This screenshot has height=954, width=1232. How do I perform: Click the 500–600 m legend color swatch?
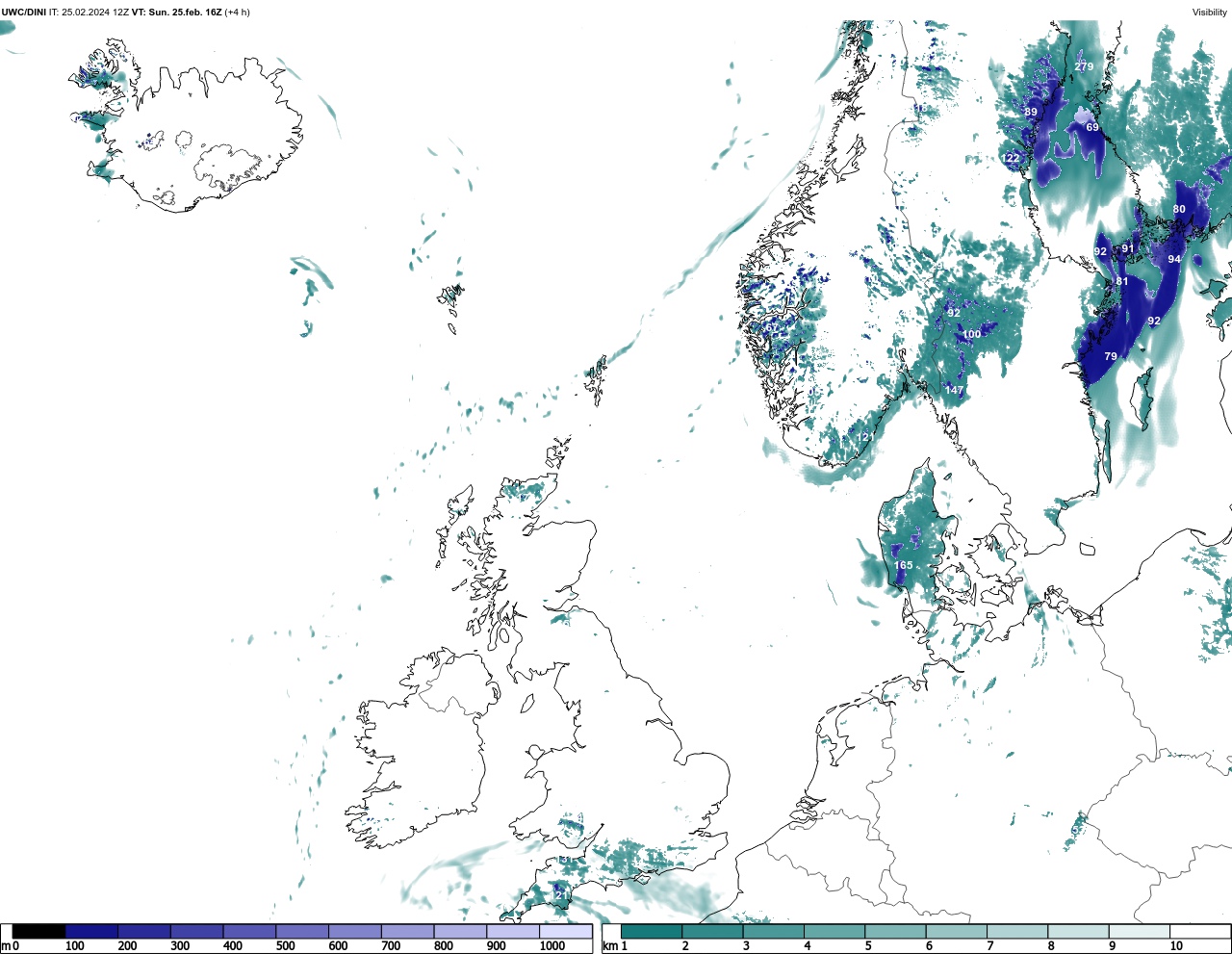[x=302, y=932]
